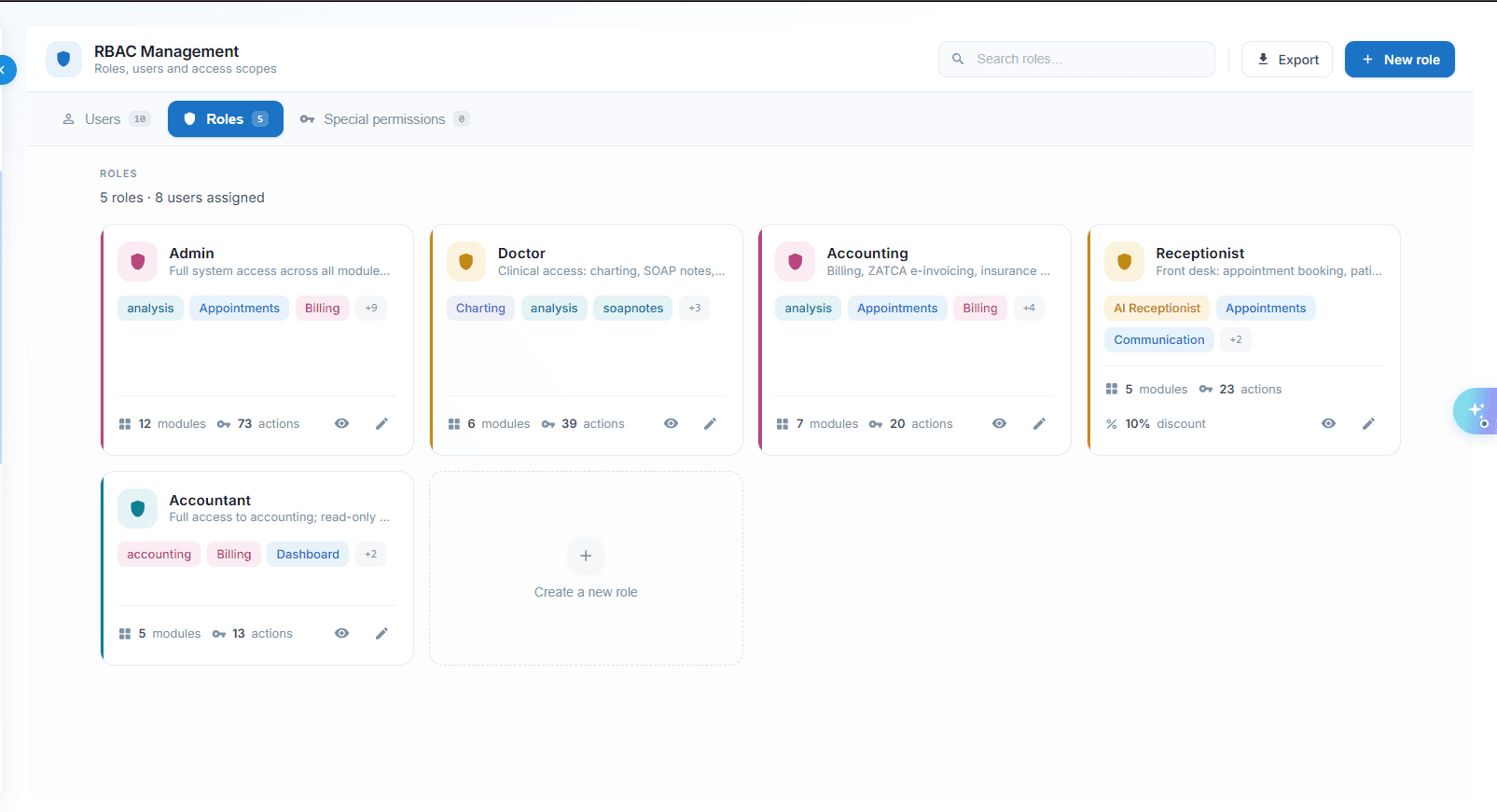Click the soapnotes tag on Doctor card
This screenshot has height=812, width=1497.
[633, 308]
